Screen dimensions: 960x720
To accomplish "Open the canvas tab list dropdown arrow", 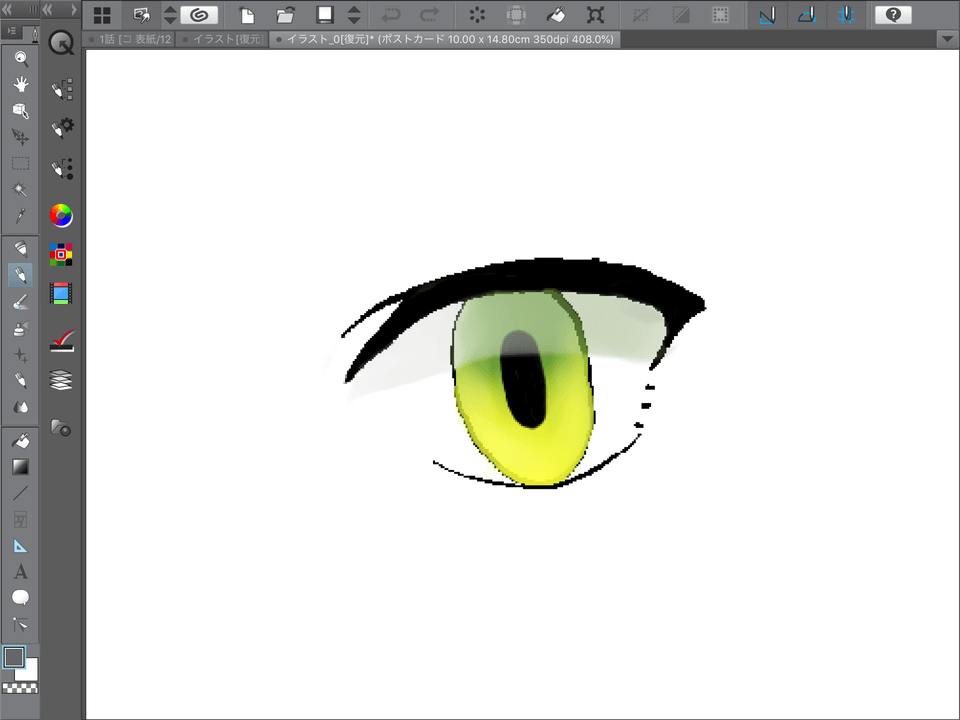I will [x=946, y=39].
